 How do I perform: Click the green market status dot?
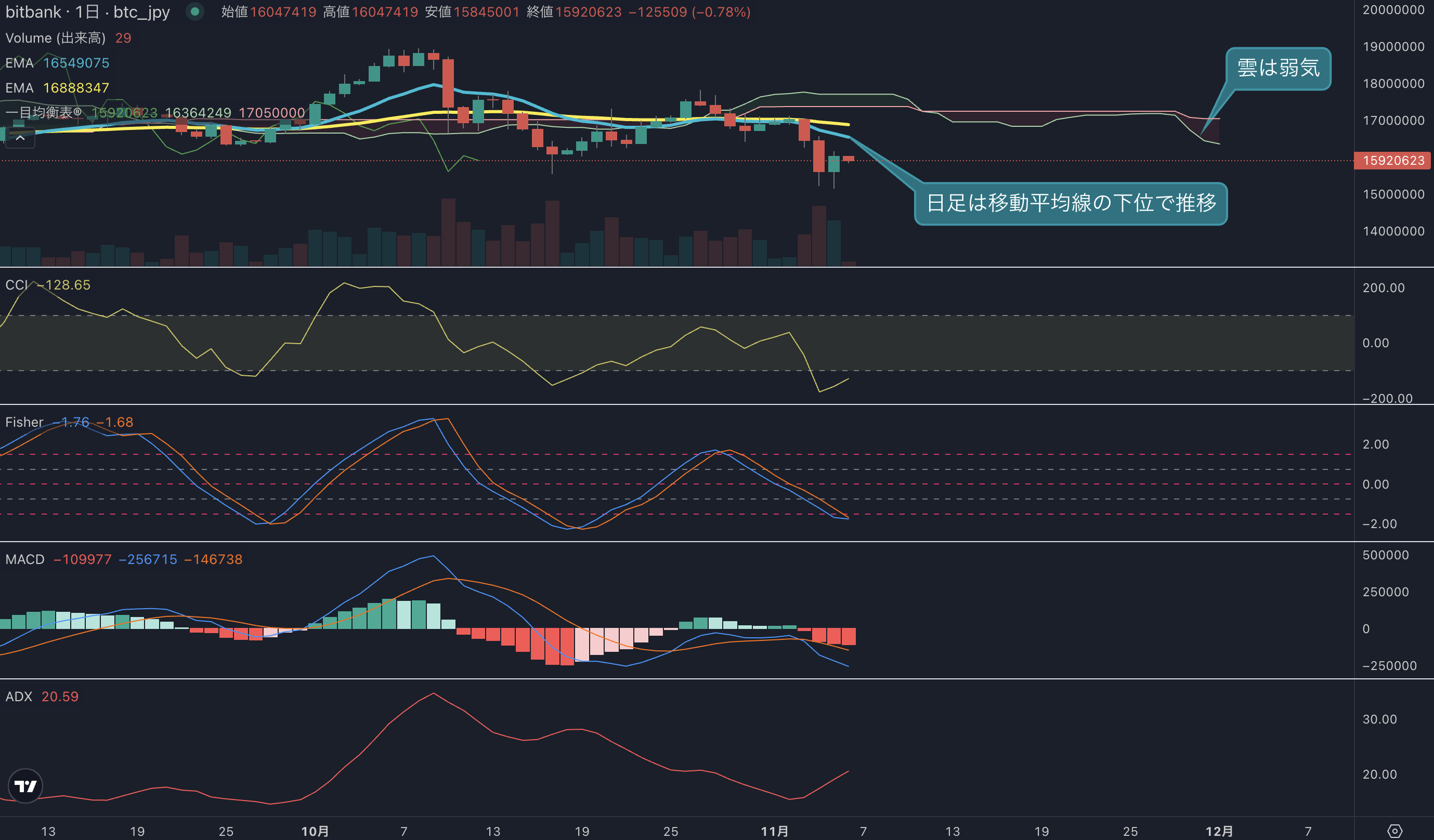pos(194,11)
